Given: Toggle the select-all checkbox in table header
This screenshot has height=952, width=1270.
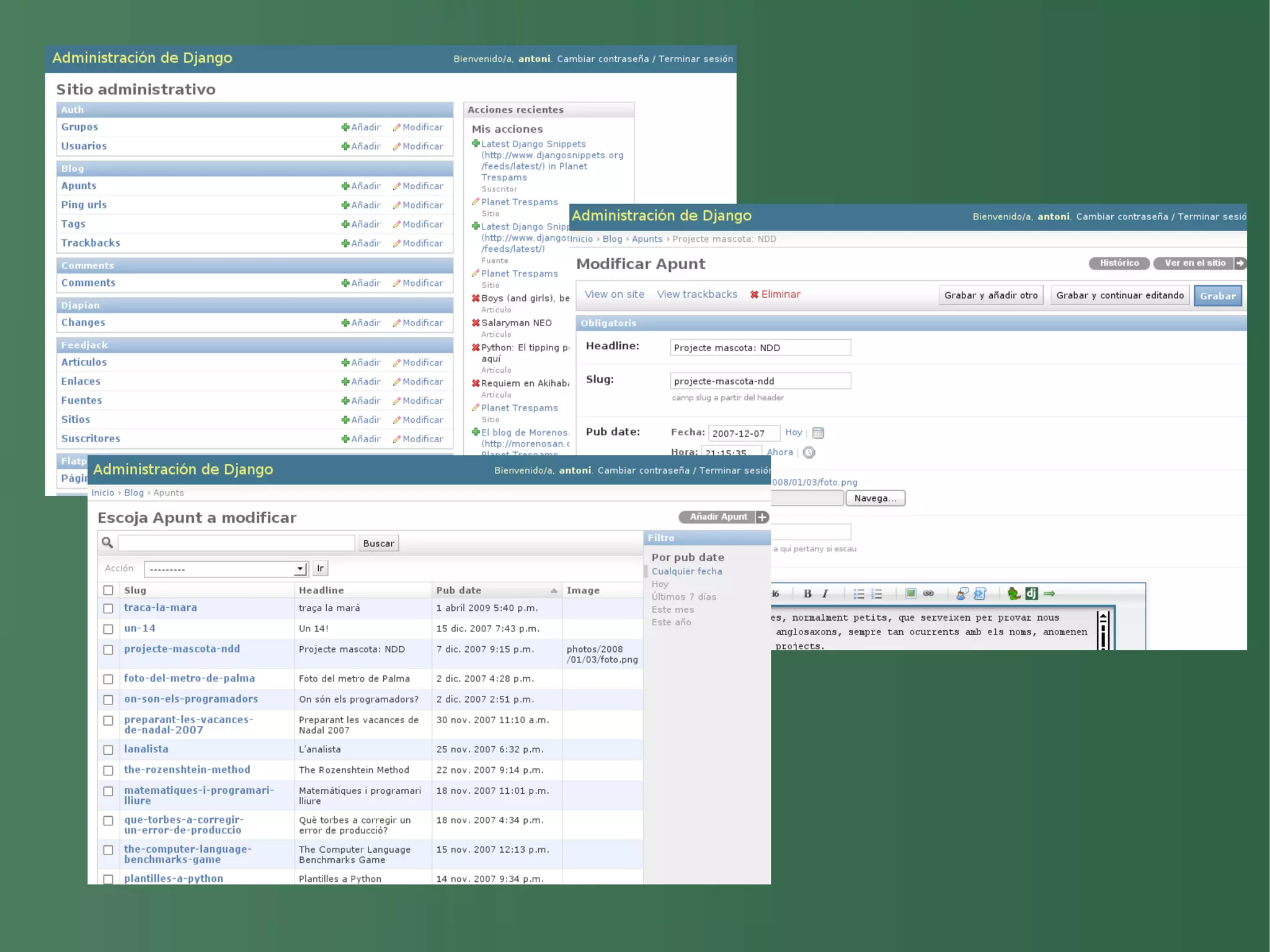Looking at the screenshot, I should tap(109, 590).
